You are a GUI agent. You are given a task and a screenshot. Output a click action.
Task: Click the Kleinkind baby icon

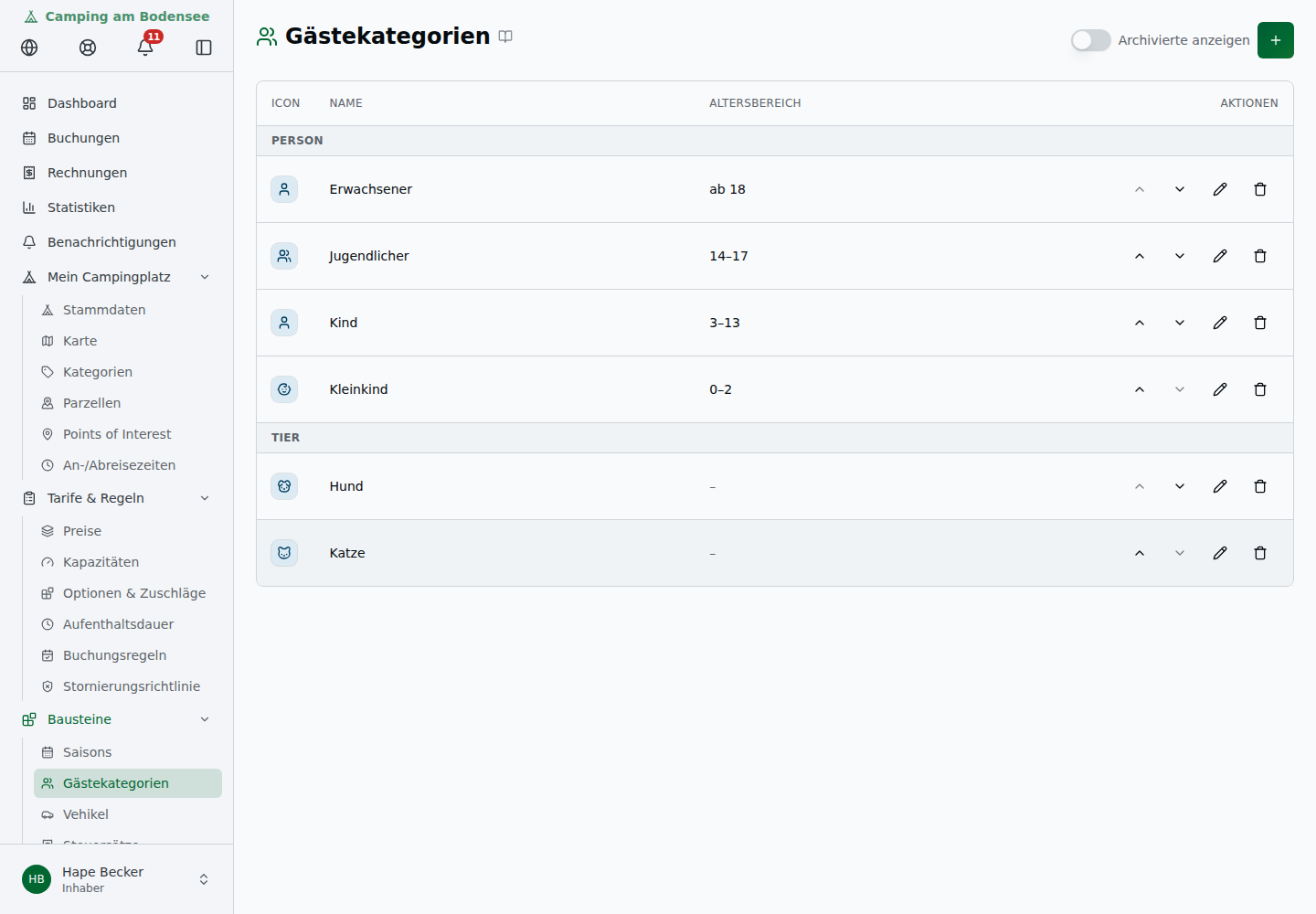[284, 389]
